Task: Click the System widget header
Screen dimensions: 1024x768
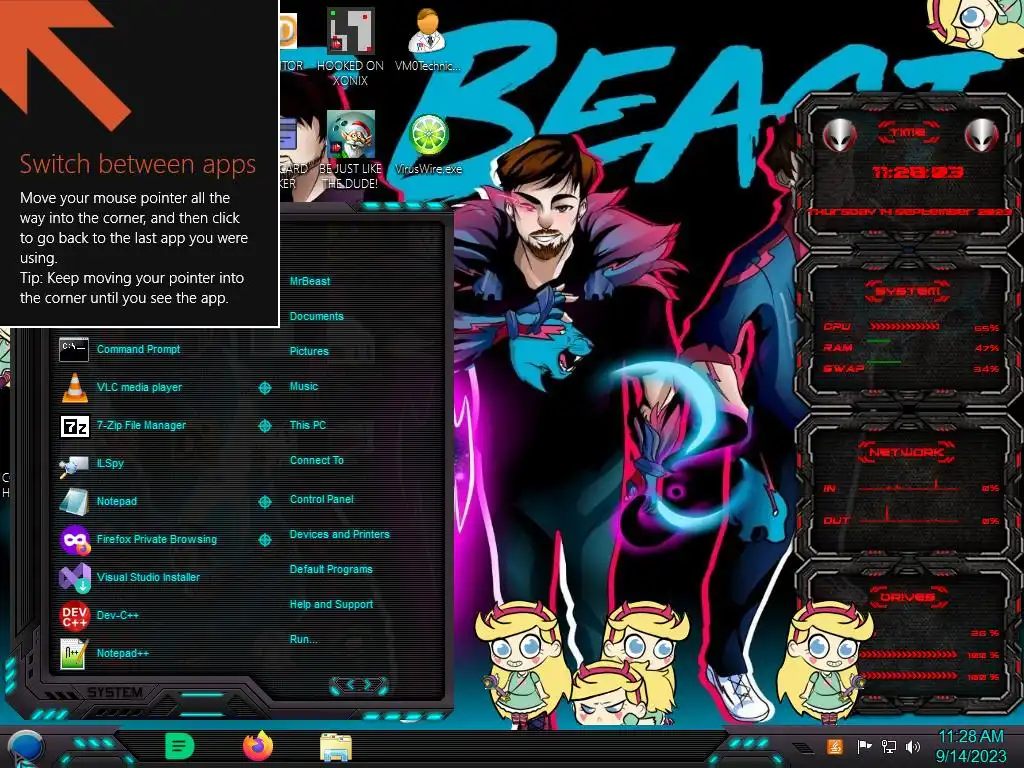Action: [907, 291]
